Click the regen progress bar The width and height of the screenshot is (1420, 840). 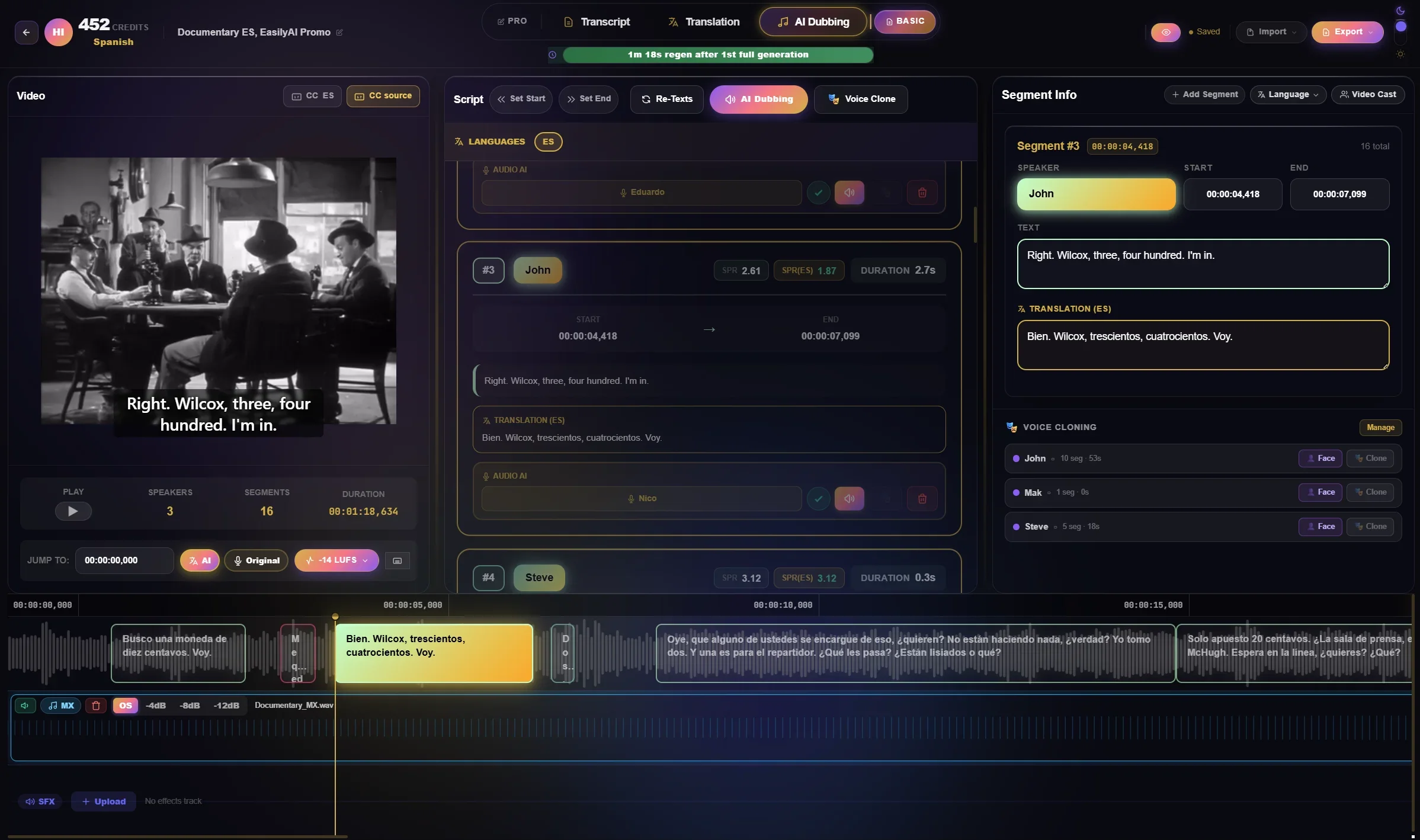(717, 55)
